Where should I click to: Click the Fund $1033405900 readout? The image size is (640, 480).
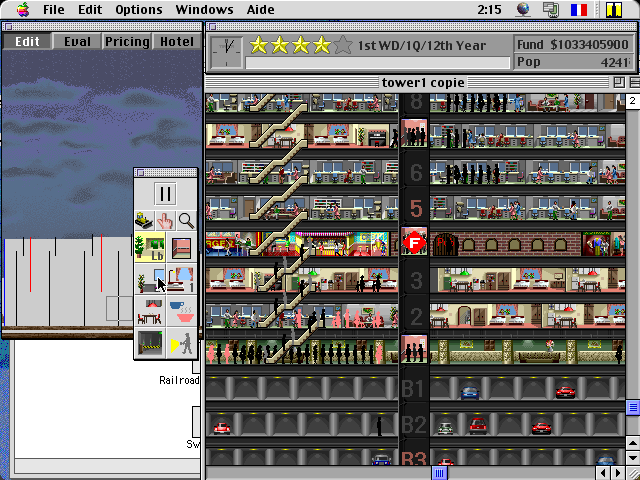coord(573,44)
